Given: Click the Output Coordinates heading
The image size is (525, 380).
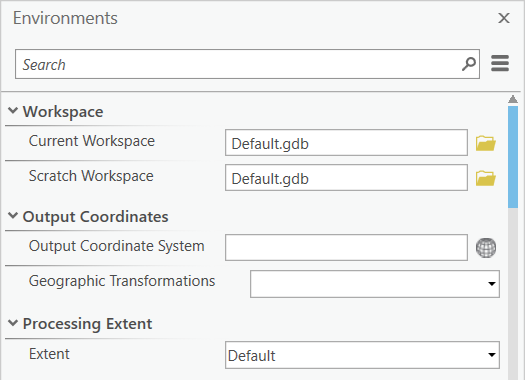Looking at the screenshot, I should 95,217.
